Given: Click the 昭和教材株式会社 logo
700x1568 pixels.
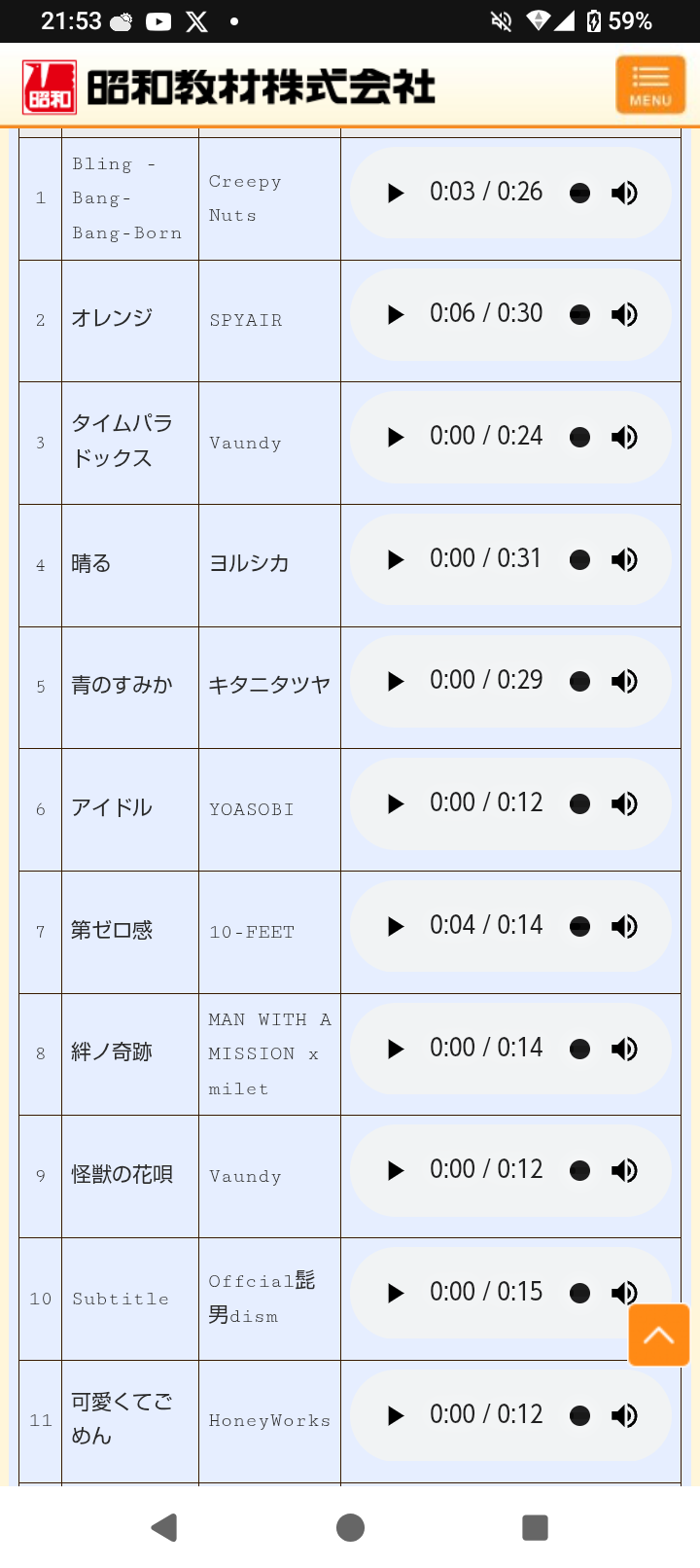Looking at the screenshot, I should click(x=229, y=88).
